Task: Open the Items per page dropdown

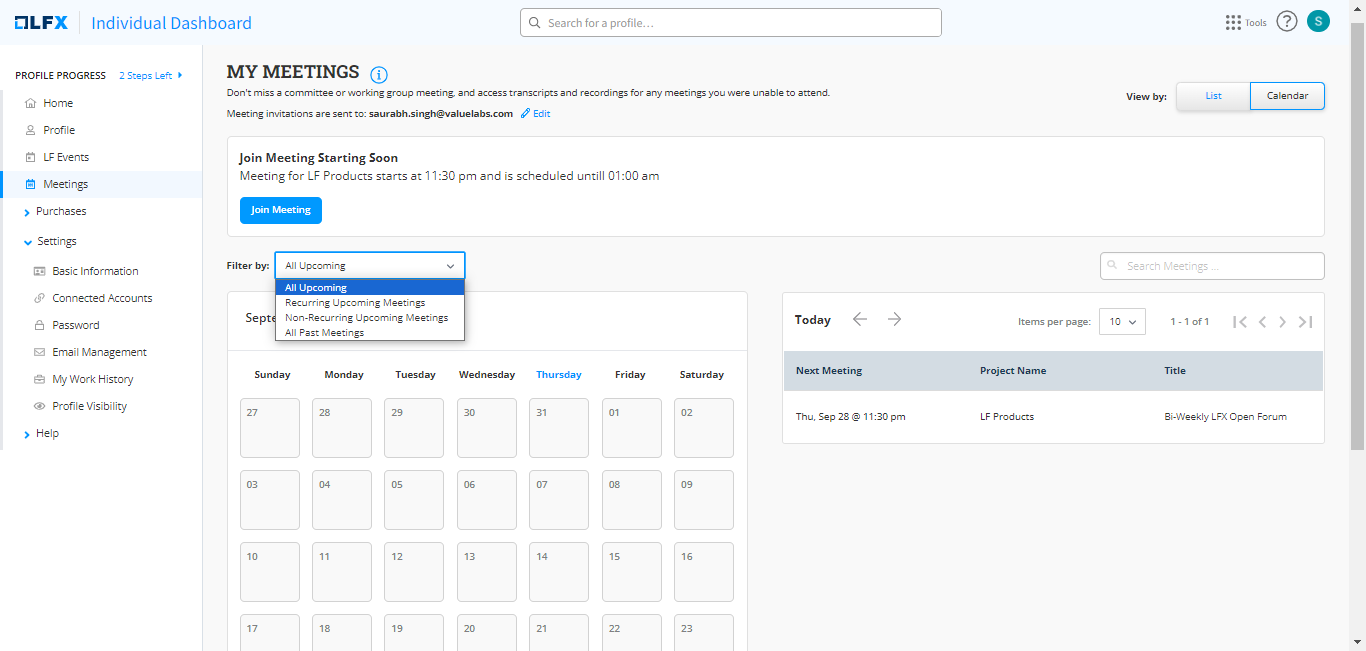Action: tap(1123, 322)
